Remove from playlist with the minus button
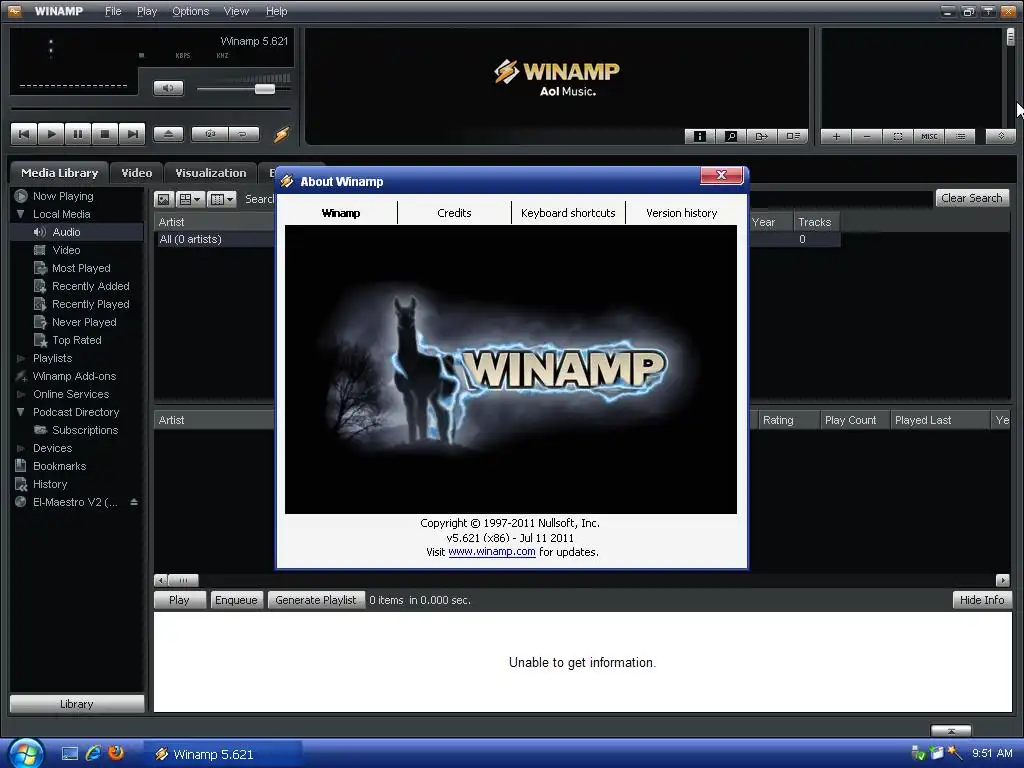 867,136
